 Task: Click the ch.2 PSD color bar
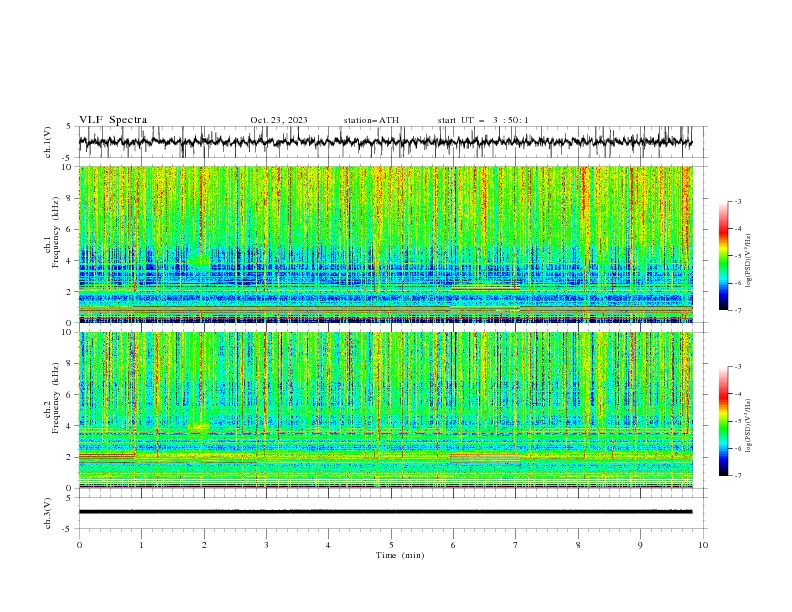pos(724,421)
